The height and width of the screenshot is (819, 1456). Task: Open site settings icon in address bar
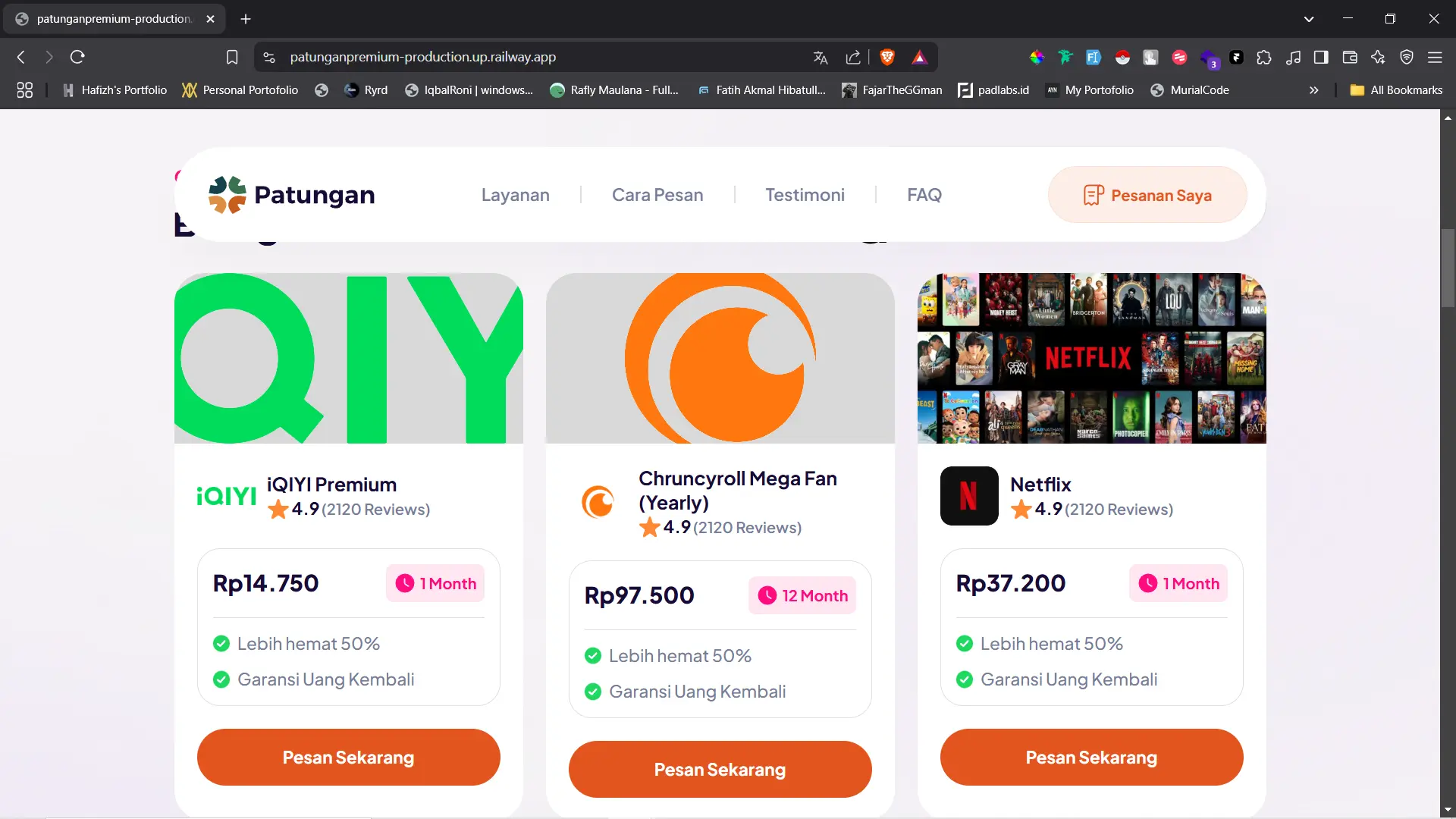click(x=269, y=57)
